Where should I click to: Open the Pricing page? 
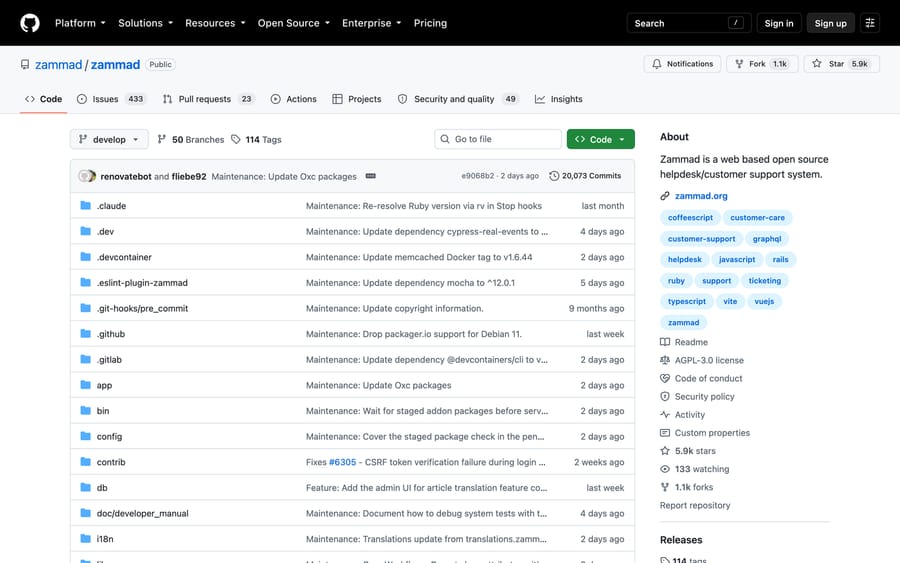[x=430, y=23]
